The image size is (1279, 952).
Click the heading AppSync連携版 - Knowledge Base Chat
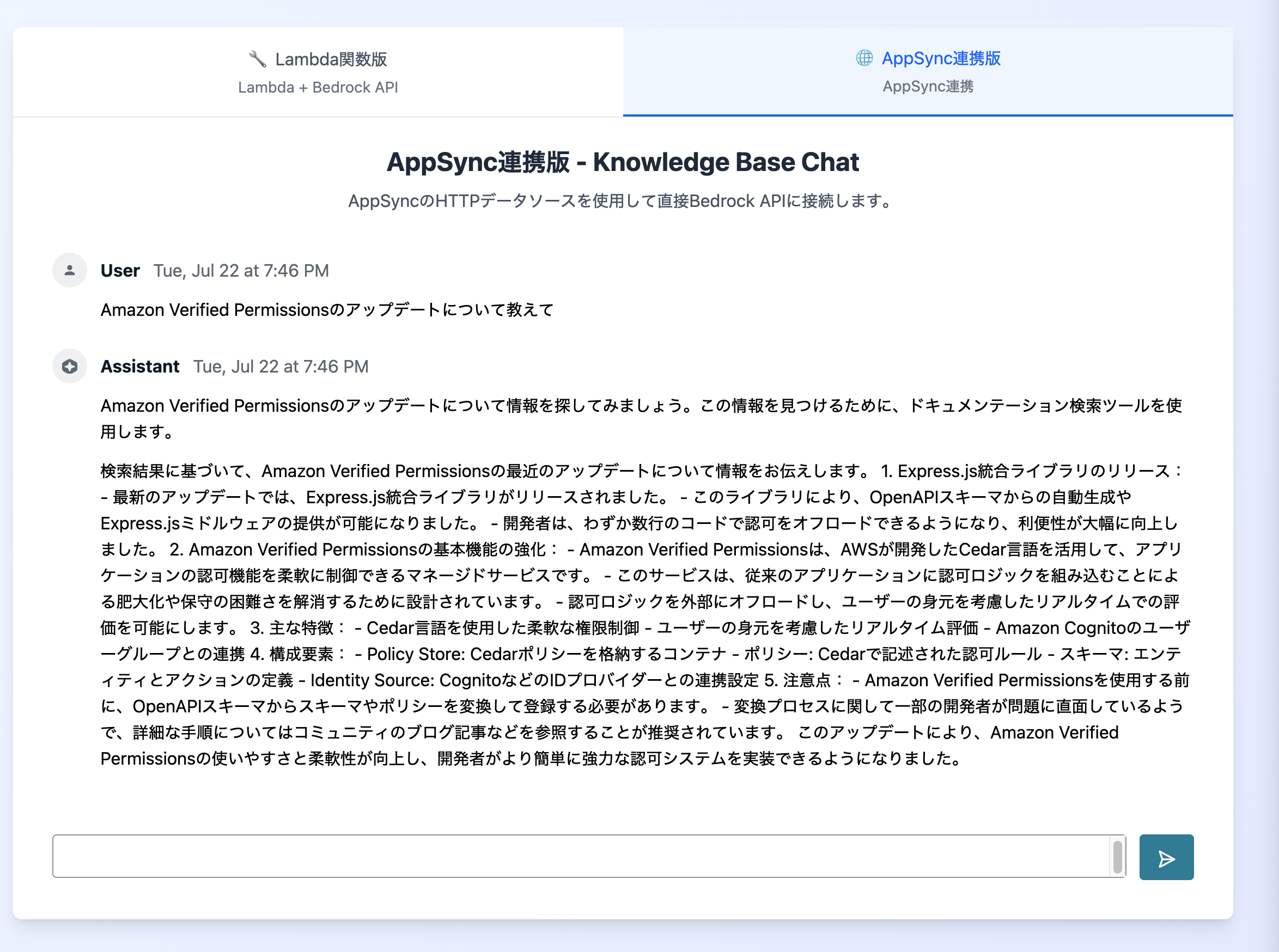pos(623,162)
